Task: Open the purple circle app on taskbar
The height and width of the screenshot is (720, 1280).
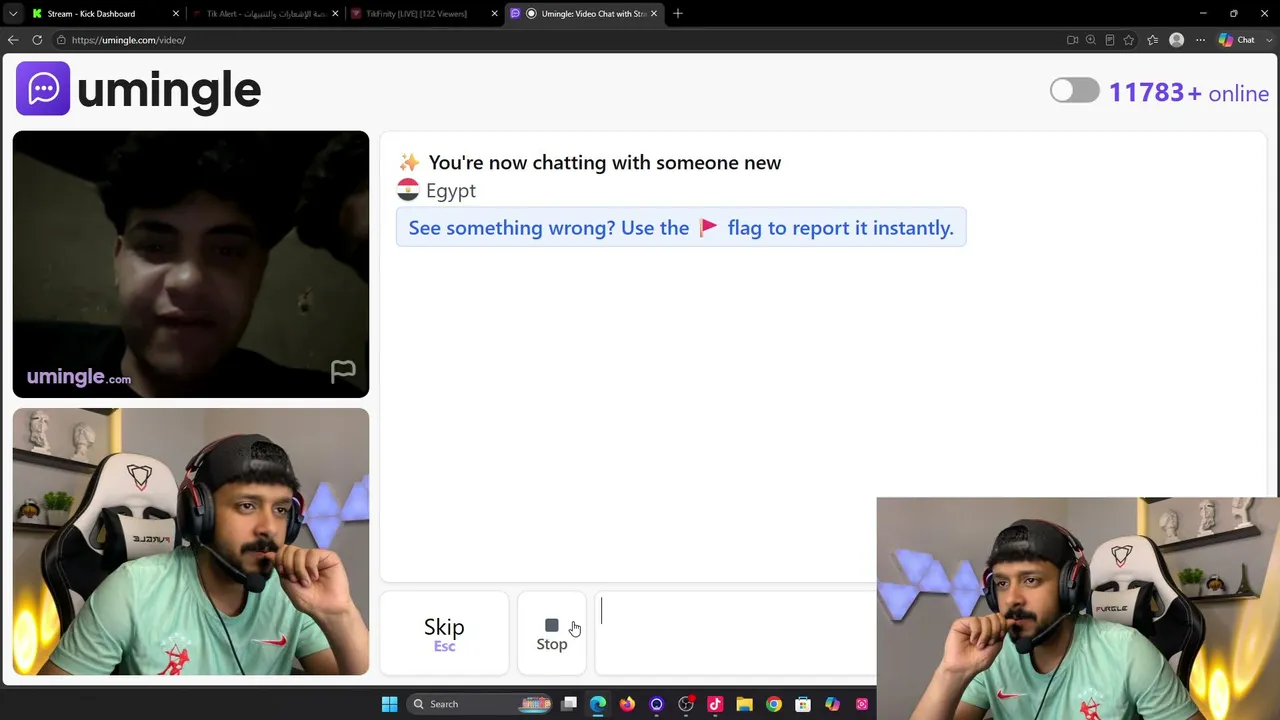Action: pyautogui.click(x=656, y=704)
